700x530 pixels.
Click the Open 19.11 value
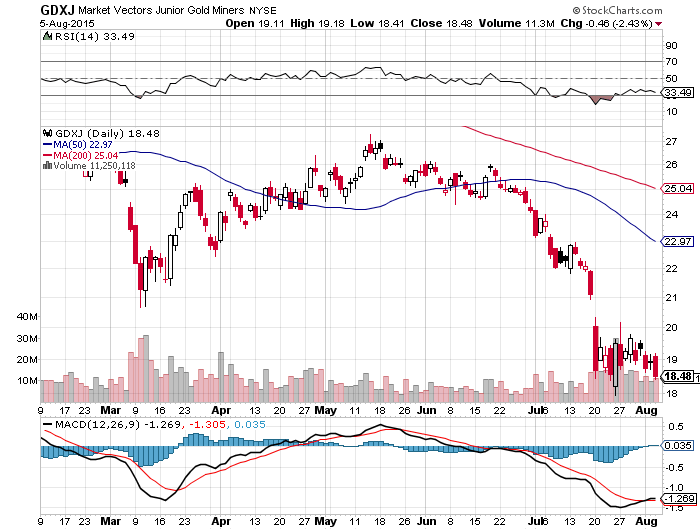point(254,23)
